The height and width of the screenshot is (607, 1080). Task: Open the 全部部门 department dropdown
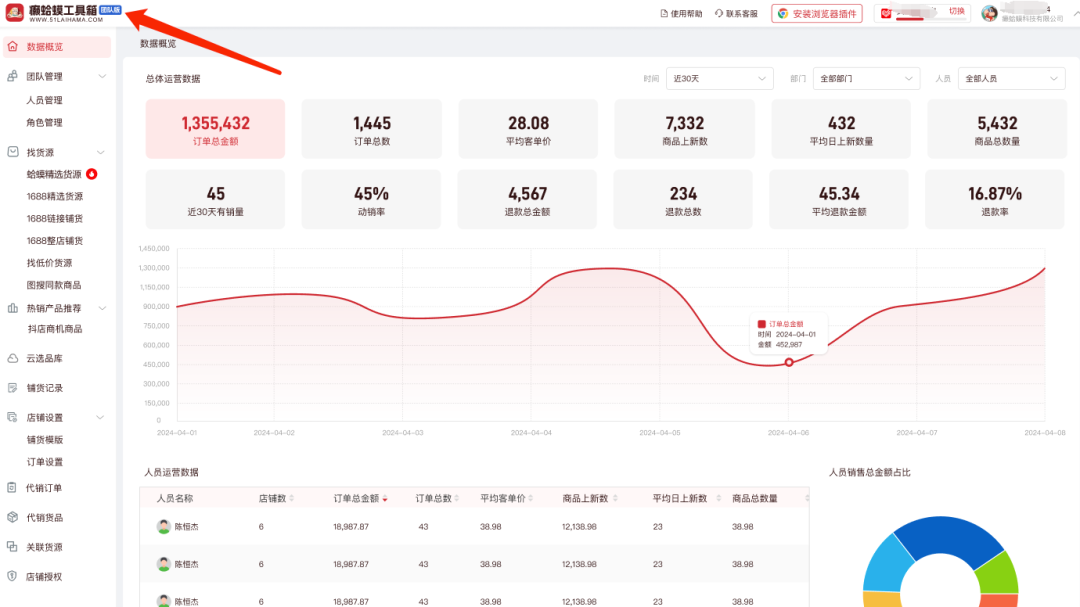click(x=866, y=79)
